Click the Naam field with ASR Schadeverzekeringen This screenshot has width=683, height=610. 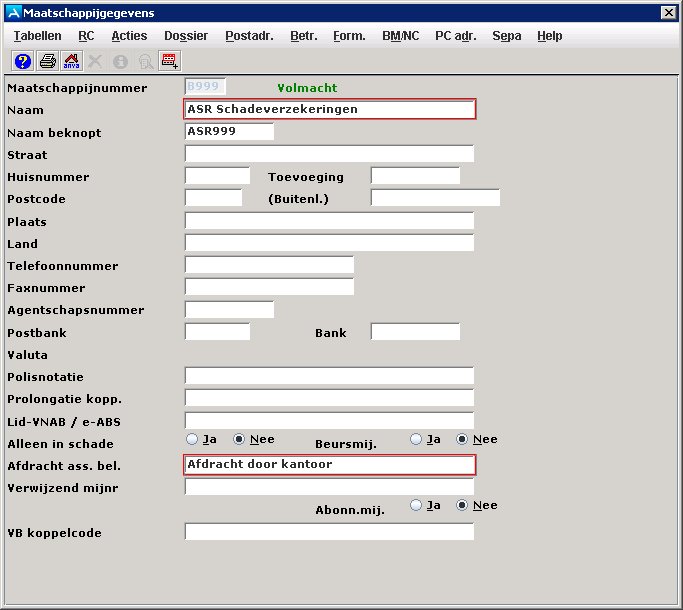330,109
